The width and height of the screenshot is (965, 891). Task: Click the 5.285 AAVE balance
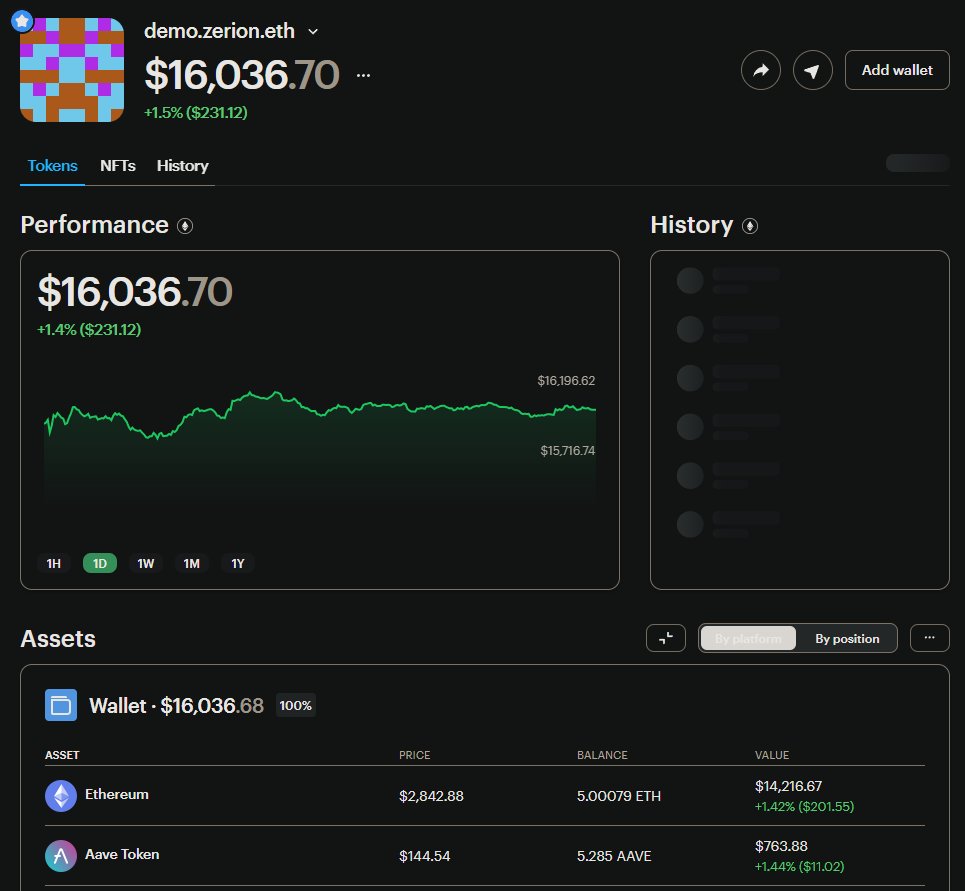tap(614, 856)
